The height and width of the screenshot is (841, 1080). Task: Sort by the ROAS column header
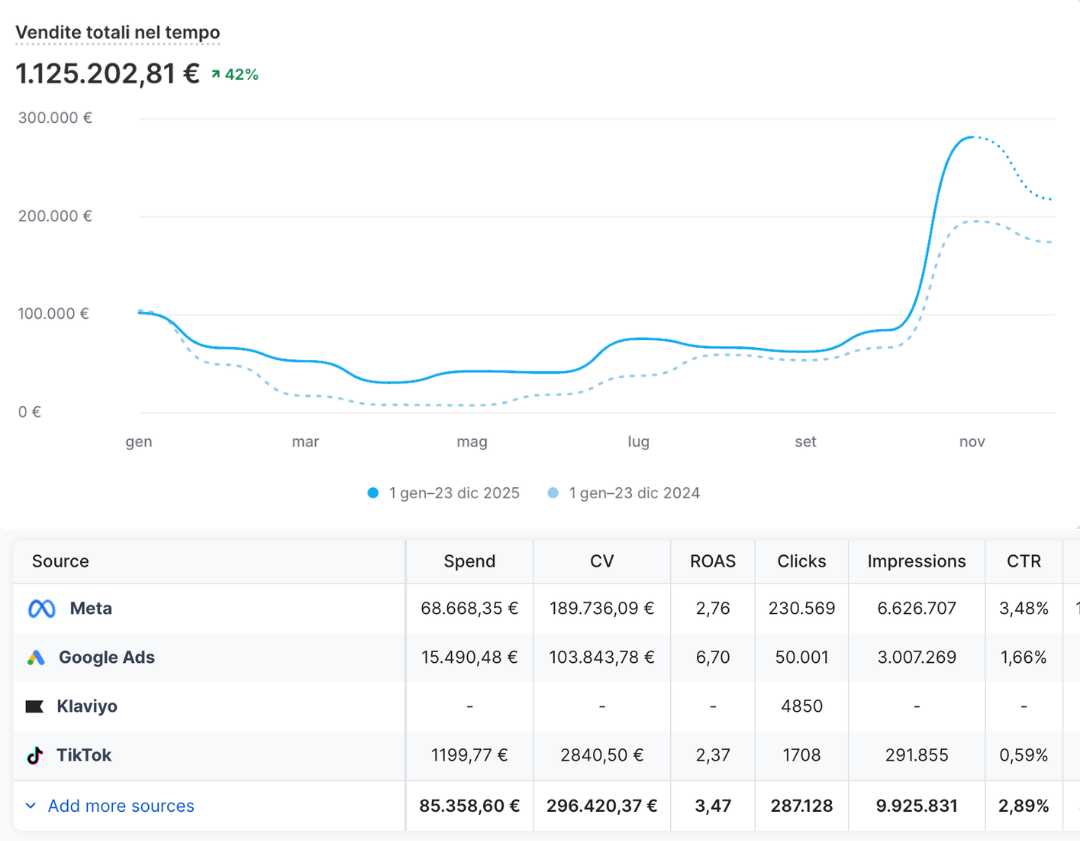coord(712,561)
